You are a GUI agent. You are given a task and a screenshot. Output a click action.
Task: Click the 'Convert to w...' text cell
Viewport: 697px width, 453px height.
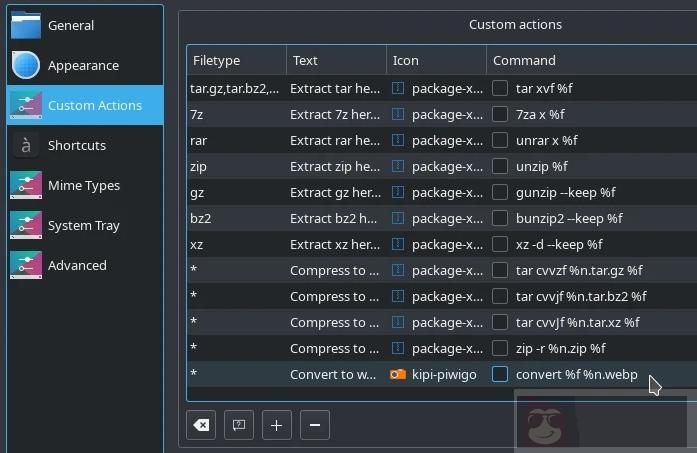[336, 374]
